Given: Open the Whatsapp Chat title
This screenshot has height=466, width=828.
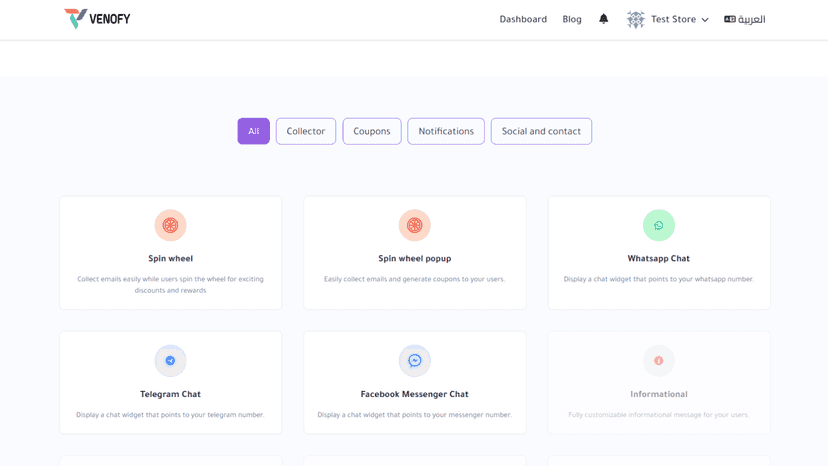Looking at the screenshot, I should tap(658, 258).
